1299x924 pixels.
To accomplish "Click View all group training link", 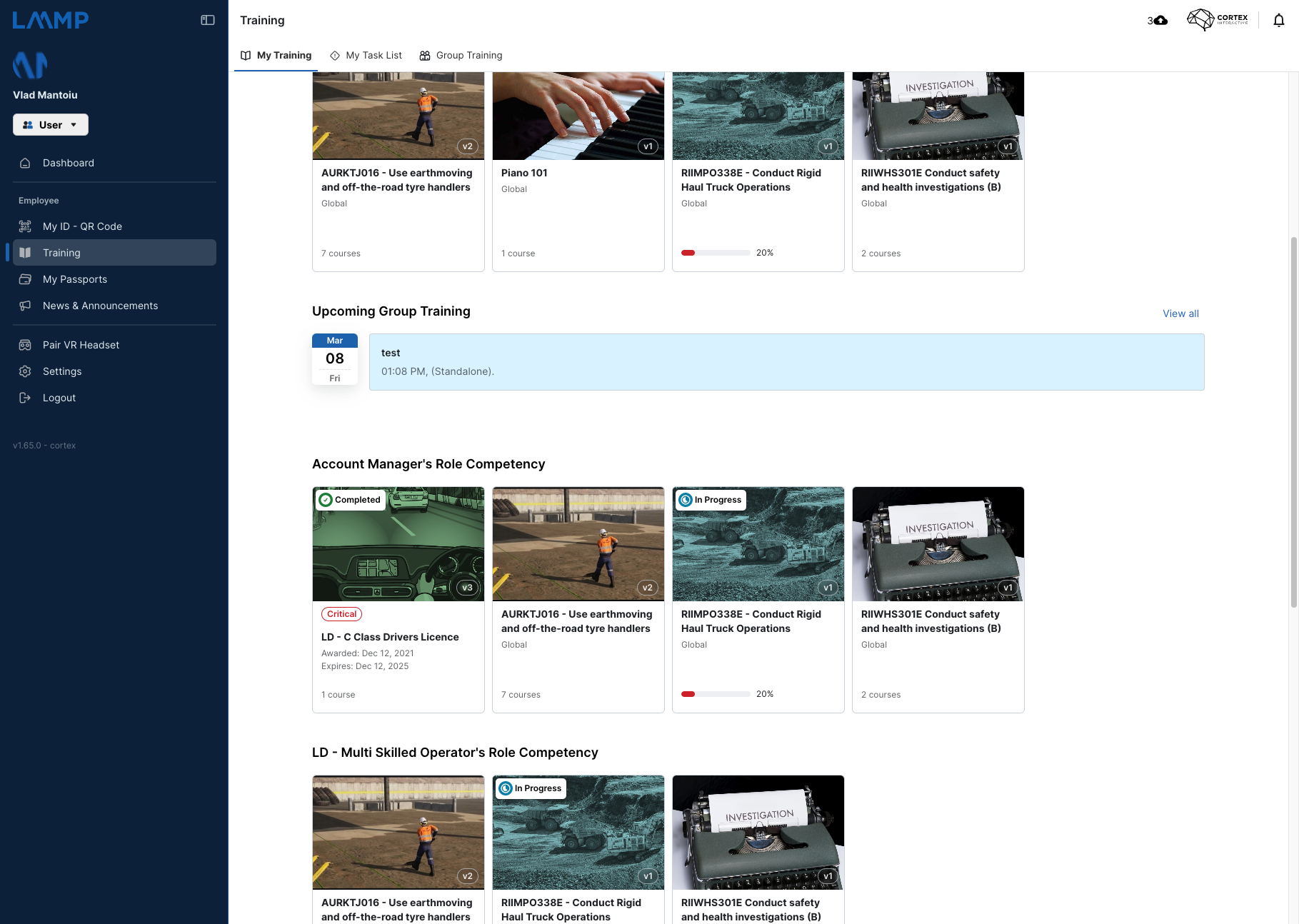I will 1180,313.
